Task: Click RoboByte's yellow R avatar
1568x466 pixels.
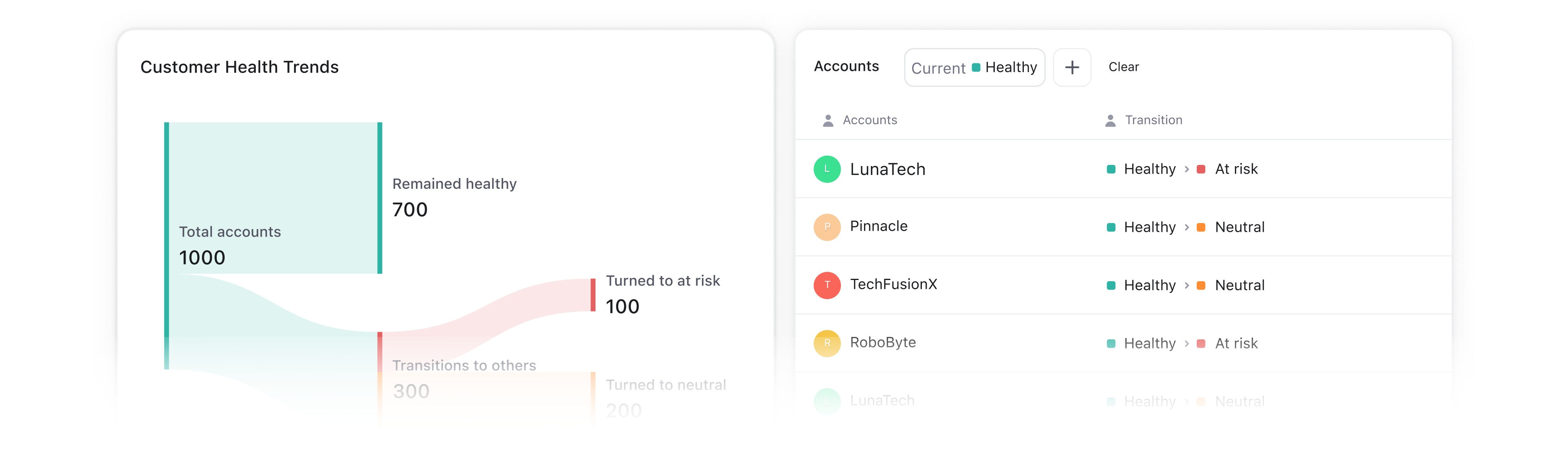Action: click(x=827, y=343)
